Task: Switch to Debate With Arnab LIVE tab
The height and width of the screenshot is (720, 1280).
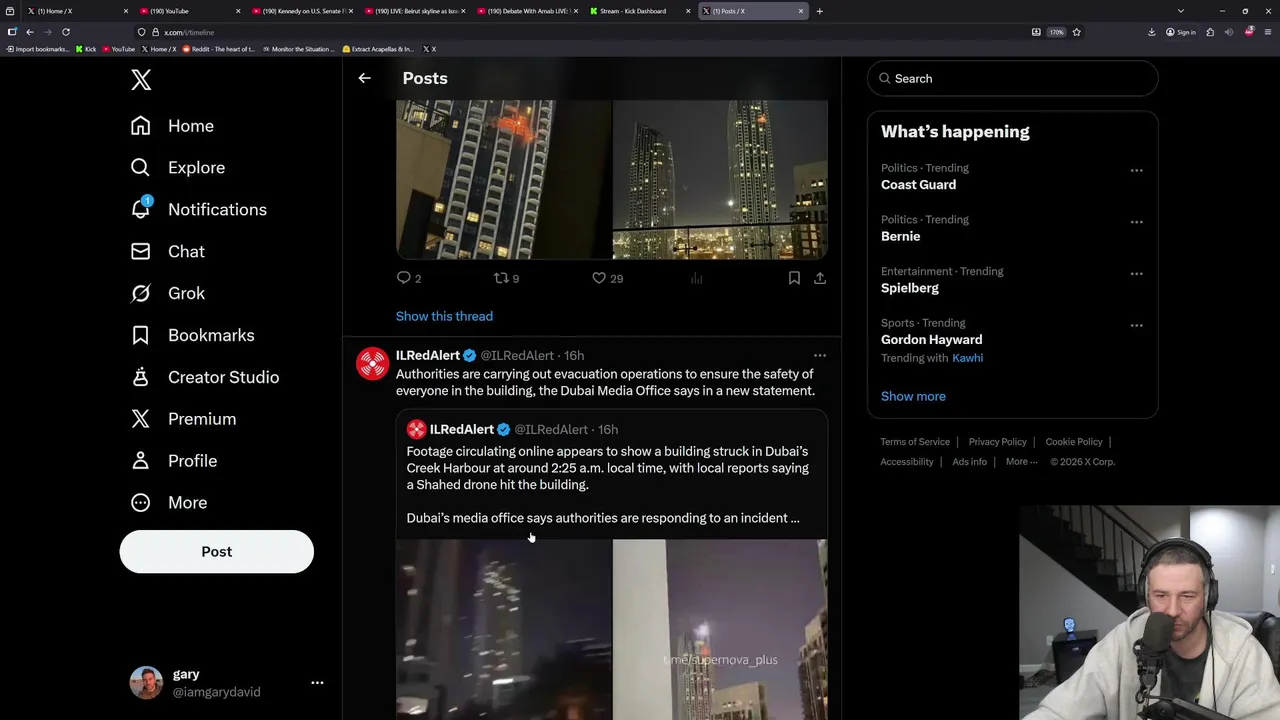Action: pos(528,11)
